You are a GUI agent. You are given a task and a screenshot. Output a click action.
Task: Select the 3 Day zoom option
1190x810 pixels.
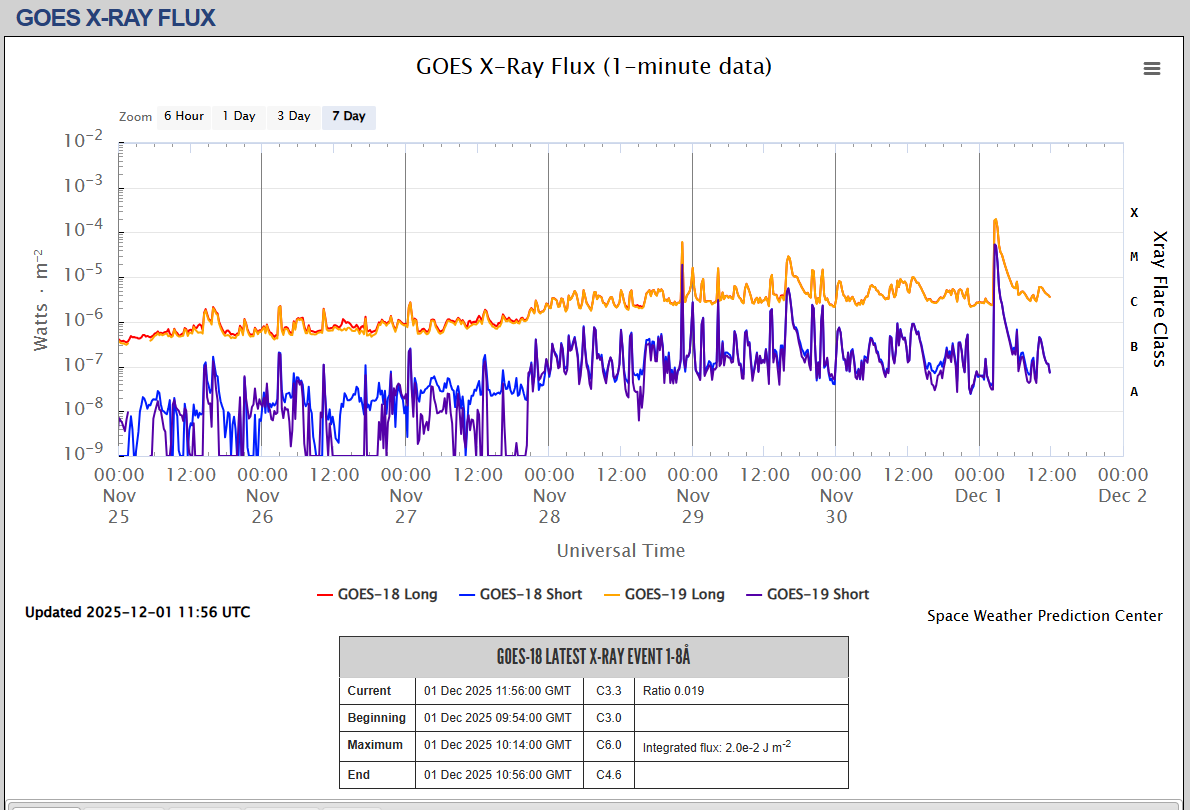click(294, 116)
